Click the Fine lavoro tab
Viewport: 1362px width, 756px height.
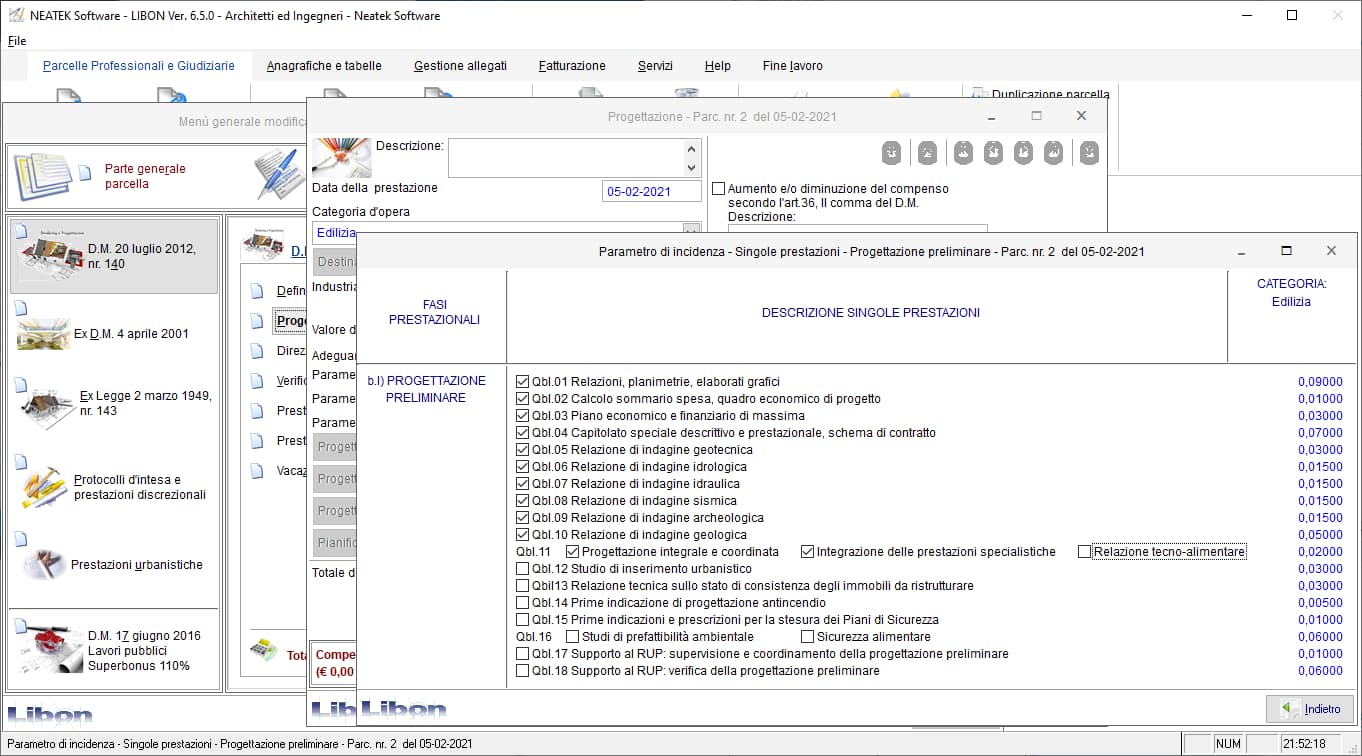pos(793,66)
